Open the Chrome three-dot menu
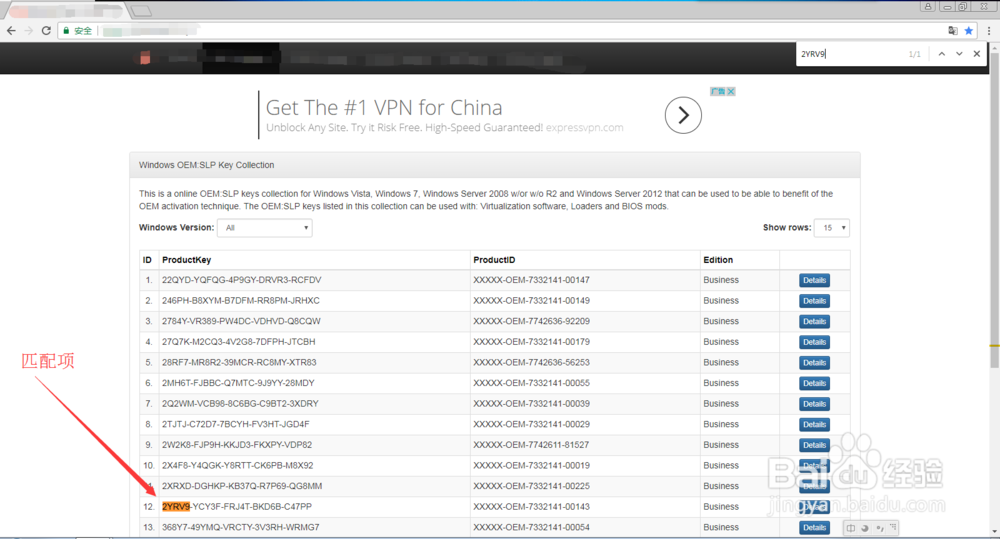This screenshot has width=1000, height=539. pos(989,31)
